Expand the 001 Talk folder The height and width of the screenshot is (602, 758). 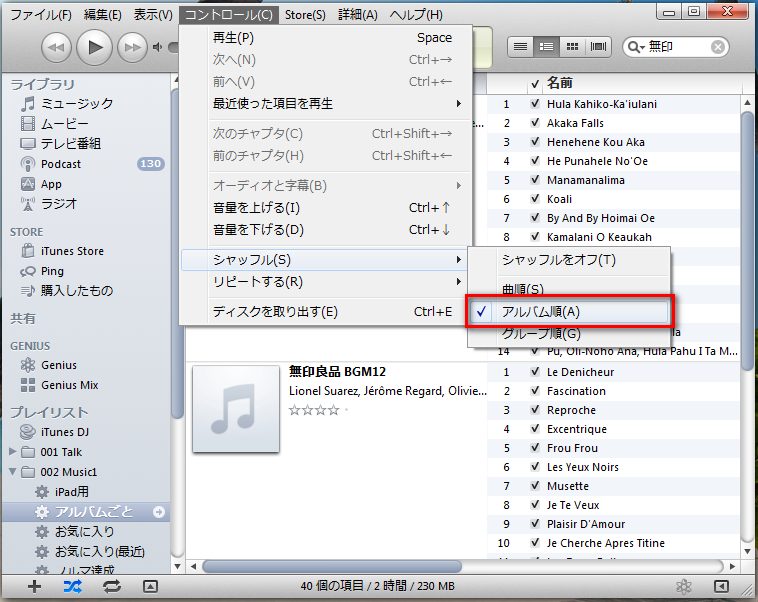13,452
